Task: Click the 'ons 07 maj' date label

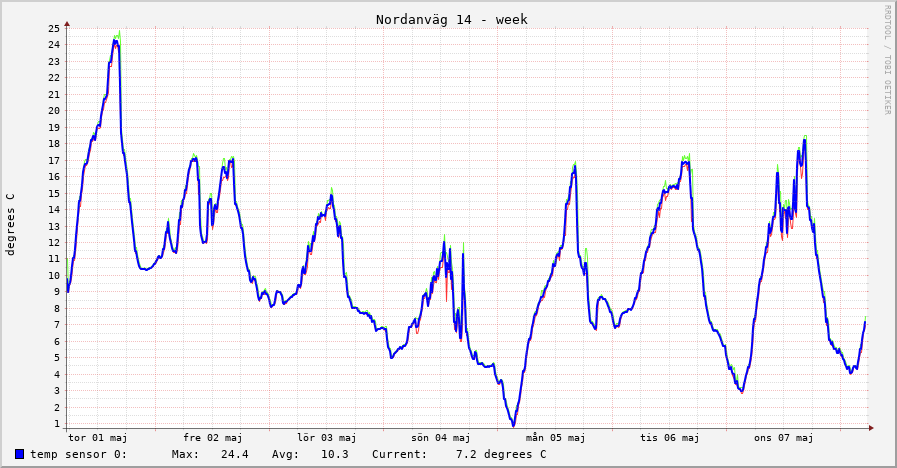Action: point(784,438)
